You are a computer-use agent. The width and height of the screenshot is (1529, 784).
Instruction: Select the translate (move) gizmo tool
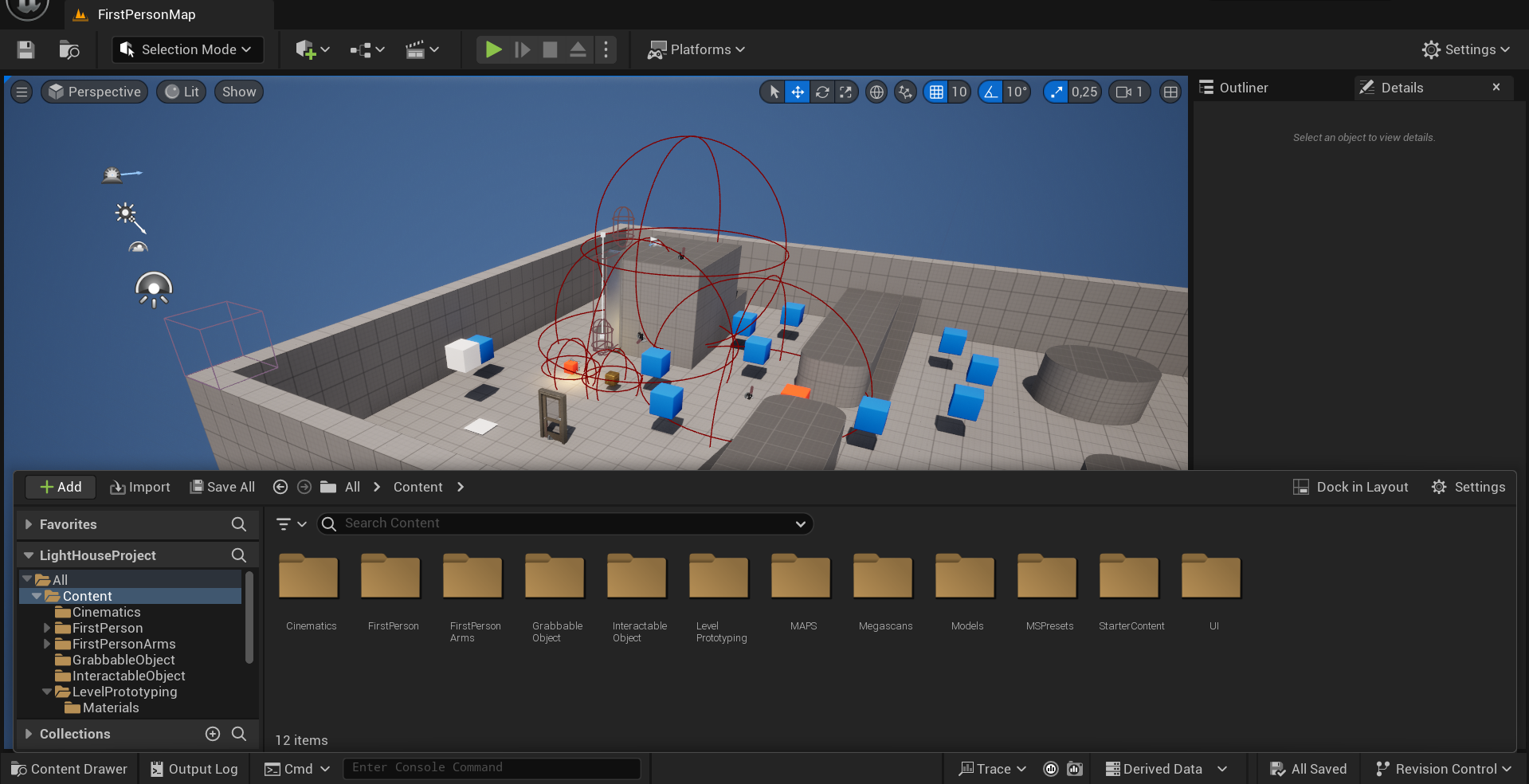(798, 92)
